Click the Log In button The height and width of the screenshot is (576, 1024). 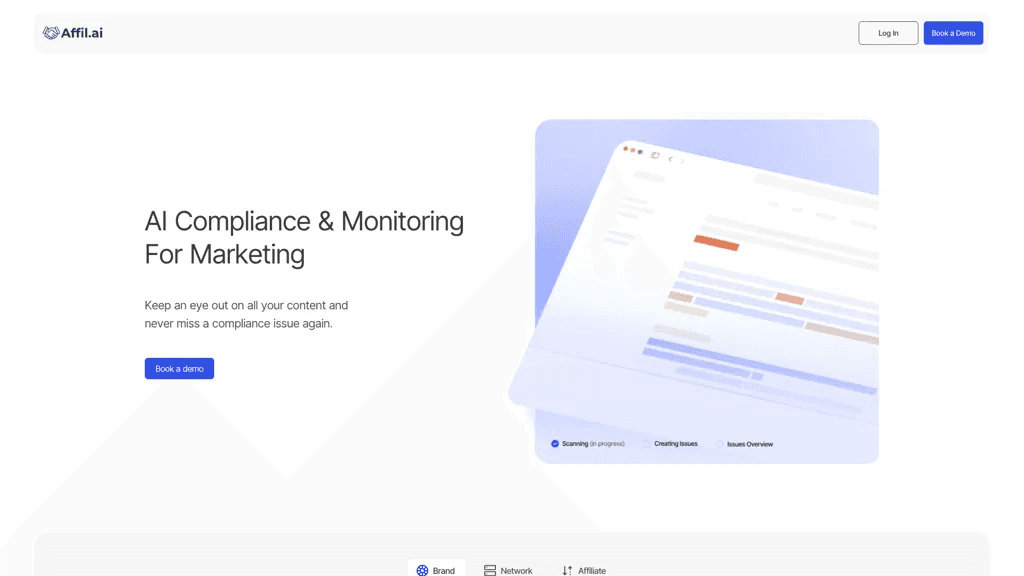(888, 33)
